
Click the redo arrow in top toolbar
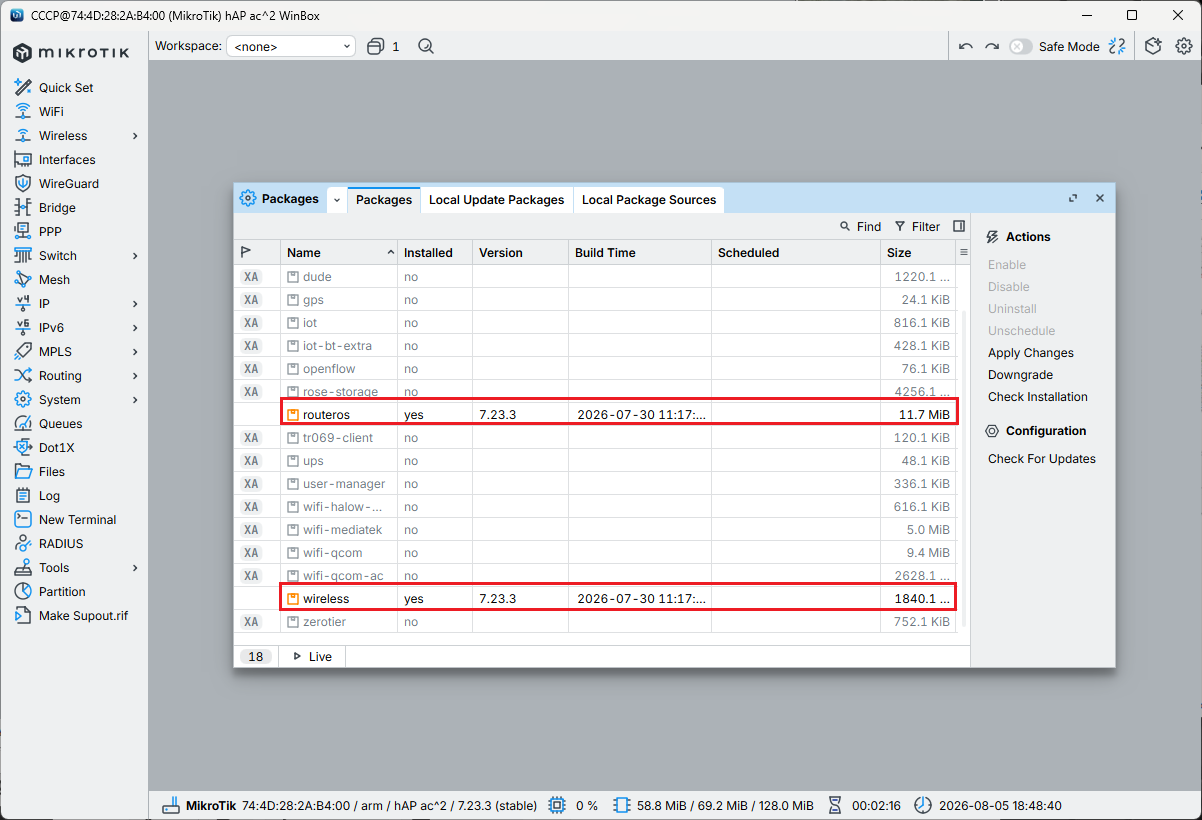(x=992, y=46)
